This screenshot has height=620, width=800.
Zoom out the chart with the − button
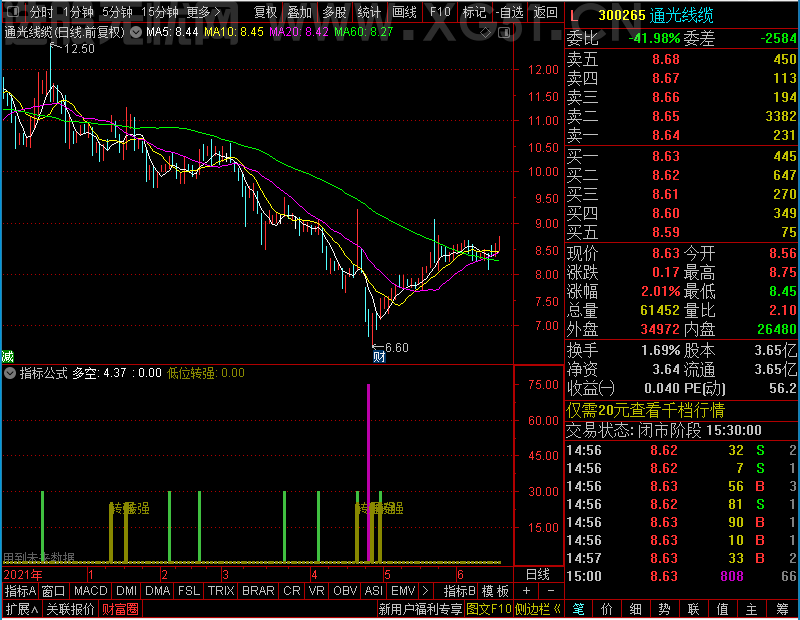[x=551, y=591]
